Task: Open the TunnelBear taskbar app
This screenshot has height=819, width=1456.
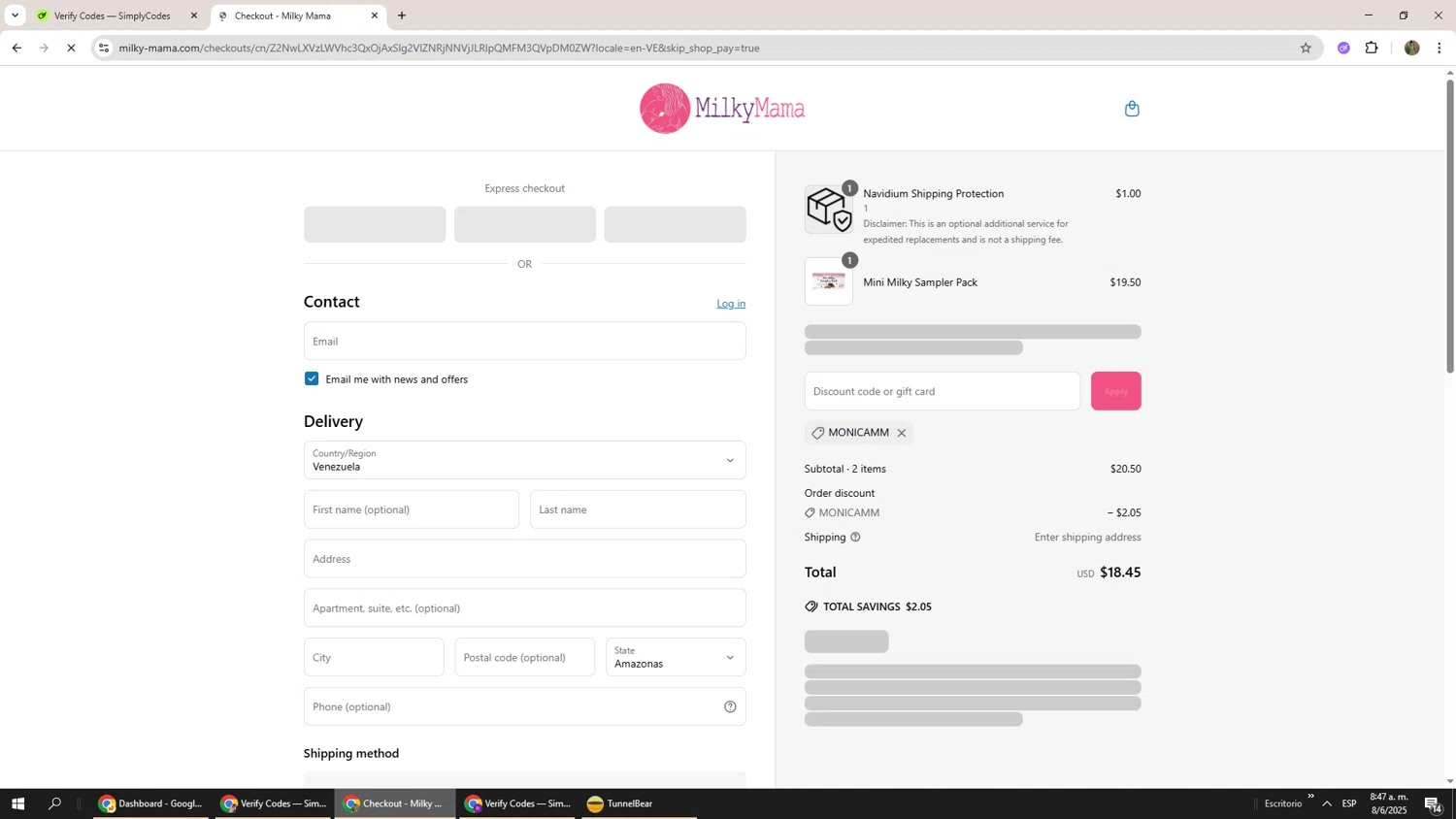Action: pos(639,803)
